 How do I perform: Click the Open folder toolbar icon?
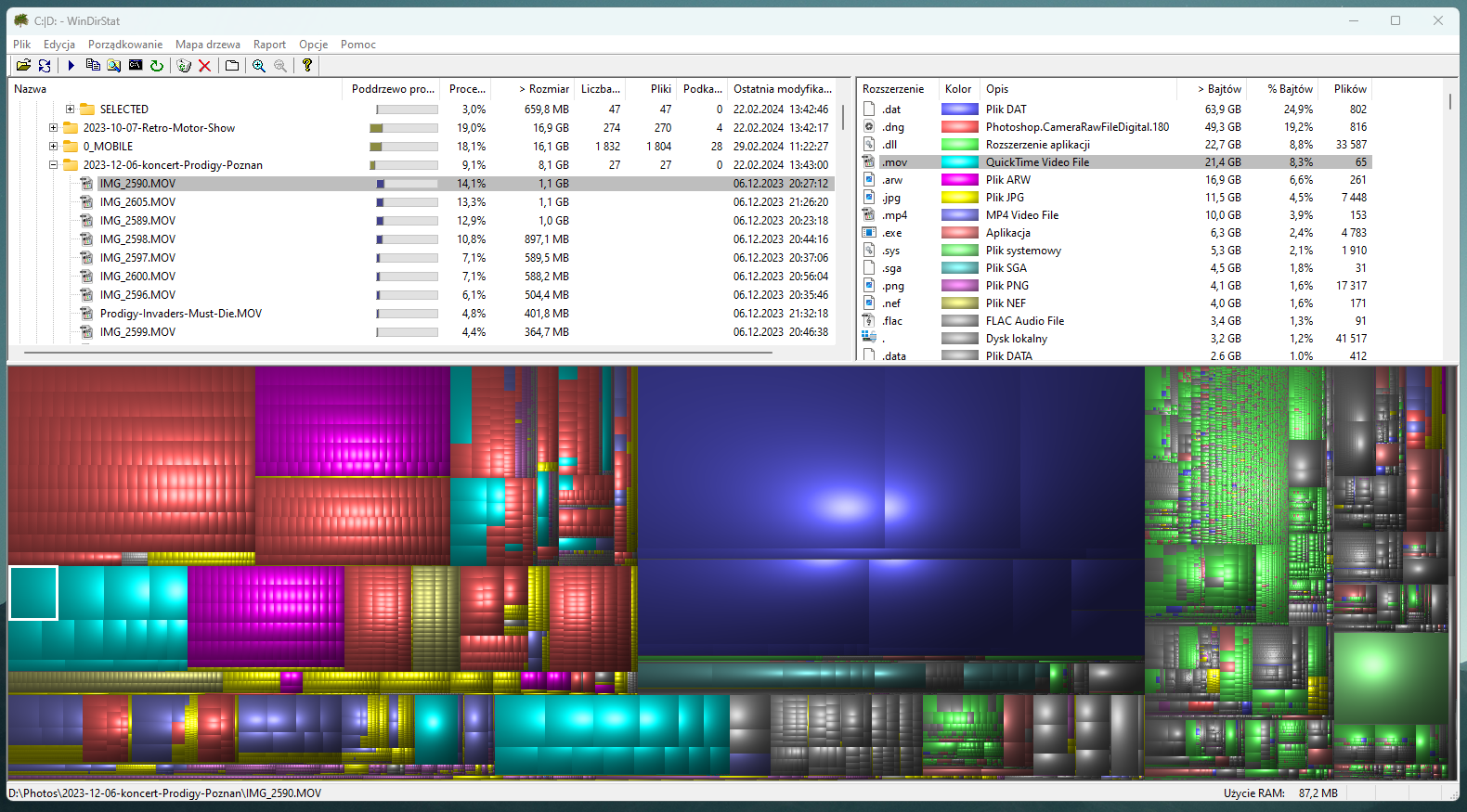tap(23, 65)
